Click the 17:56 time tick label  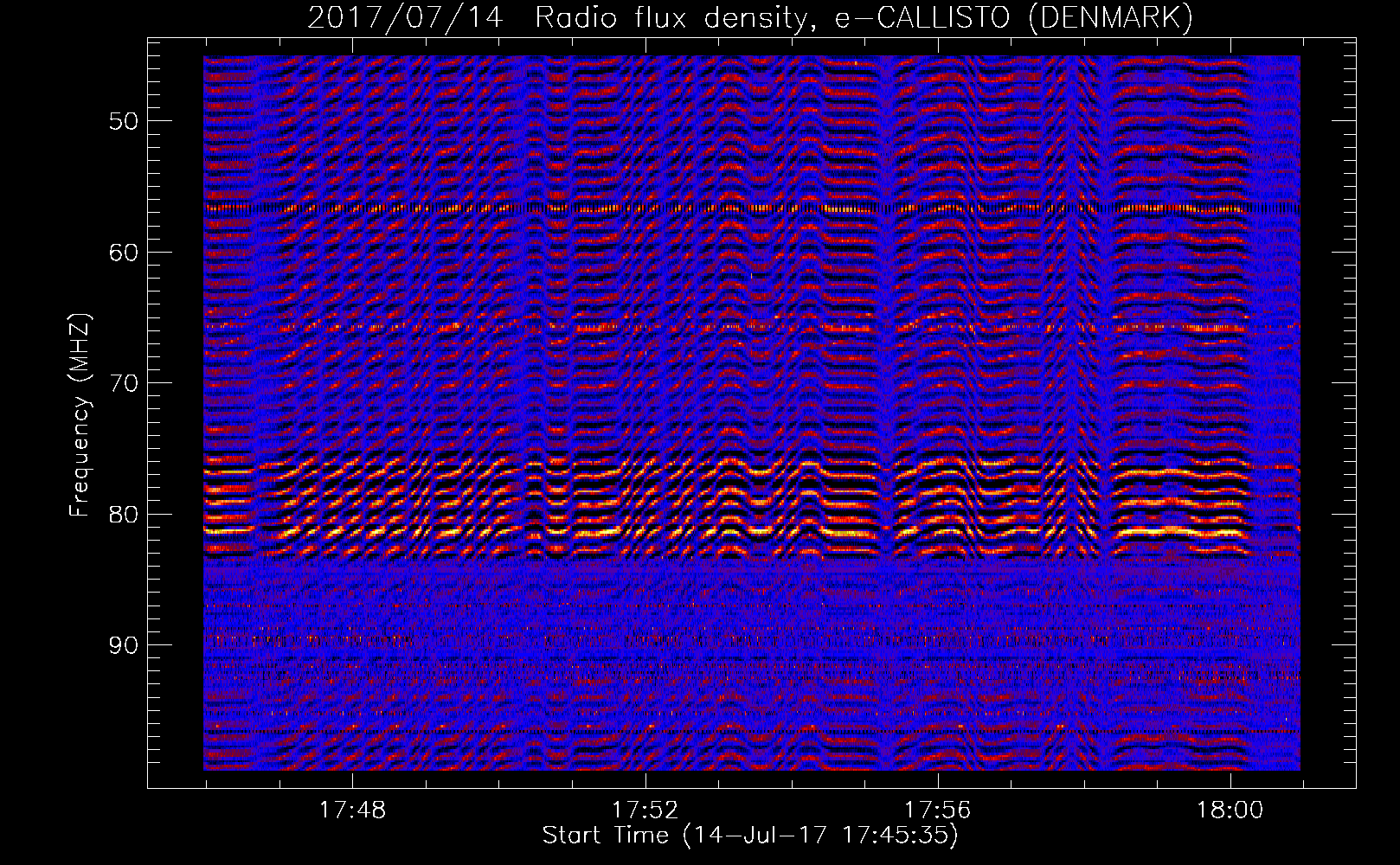(937, 811)
